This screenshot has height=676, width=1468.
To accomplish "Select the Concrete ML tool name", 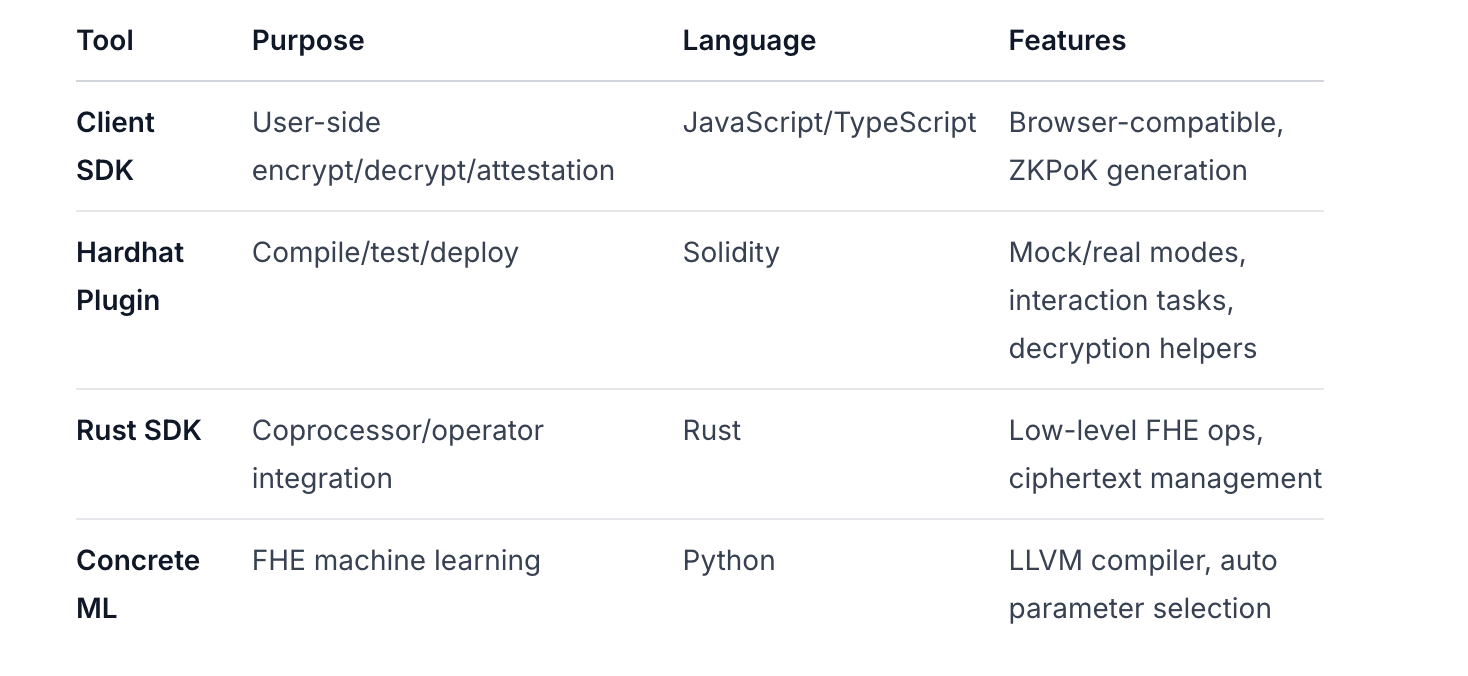I will pos(138,584).
